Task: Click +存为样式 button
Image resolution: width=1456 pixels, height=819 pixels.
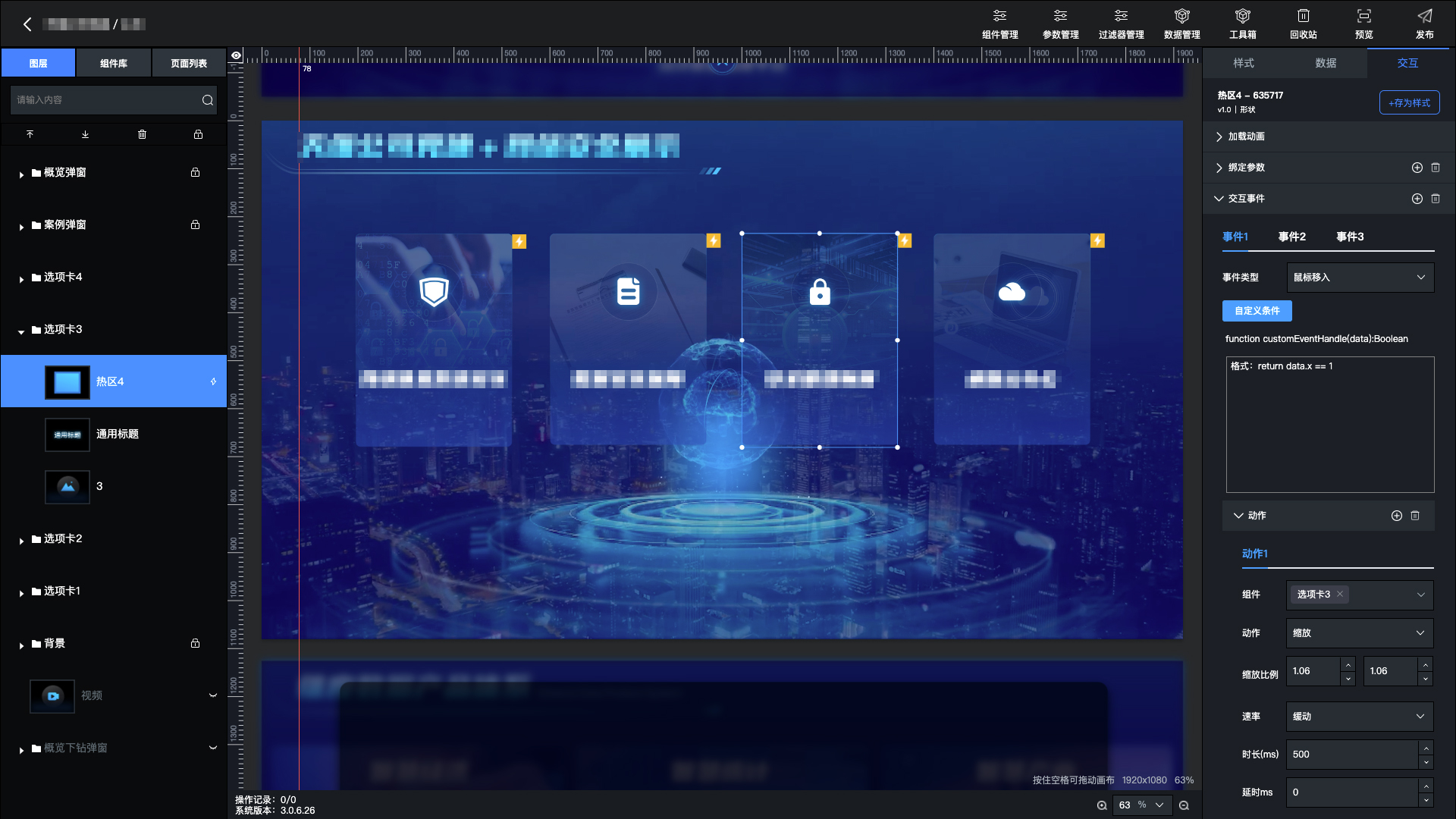Action: coord(1409,102)
